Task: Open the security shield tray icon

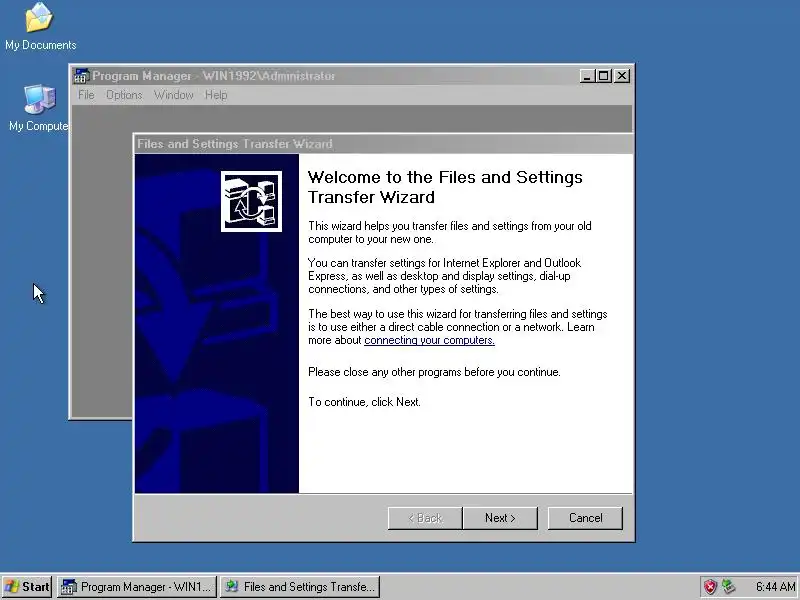Action: (710, 587)
